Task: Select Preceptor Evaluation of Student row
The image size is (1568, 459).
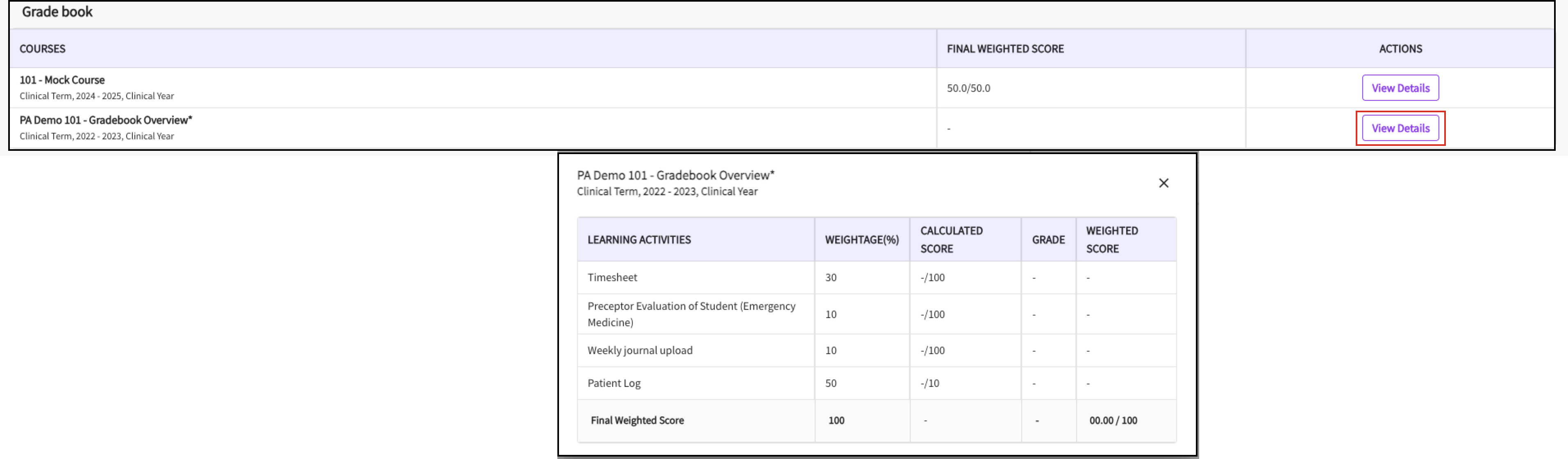Action: click(691, 314)
